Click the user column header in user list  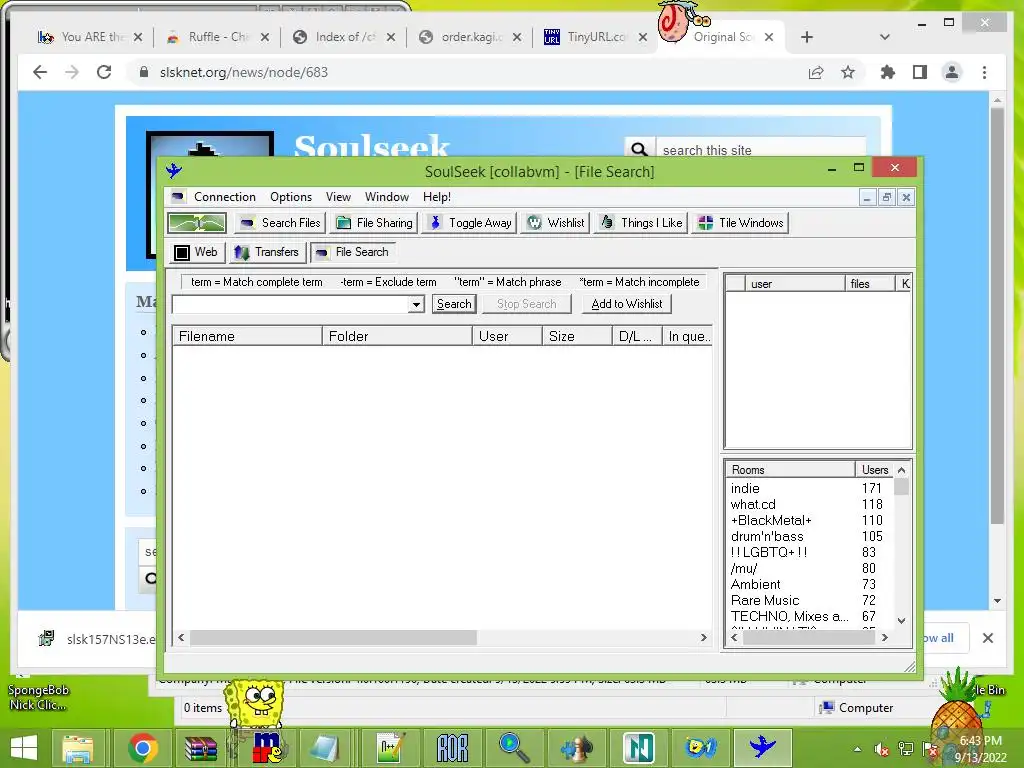click(795, 283)
